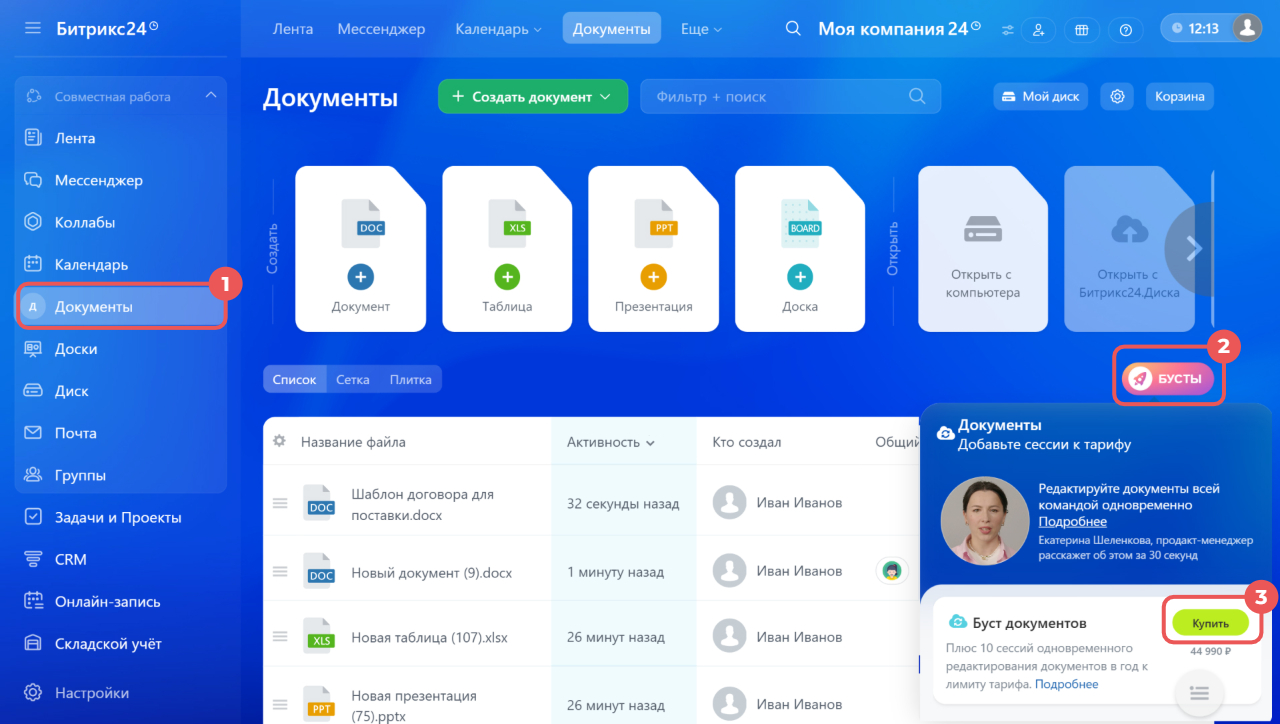Go to CRM in left sidebar

[71, 560]
